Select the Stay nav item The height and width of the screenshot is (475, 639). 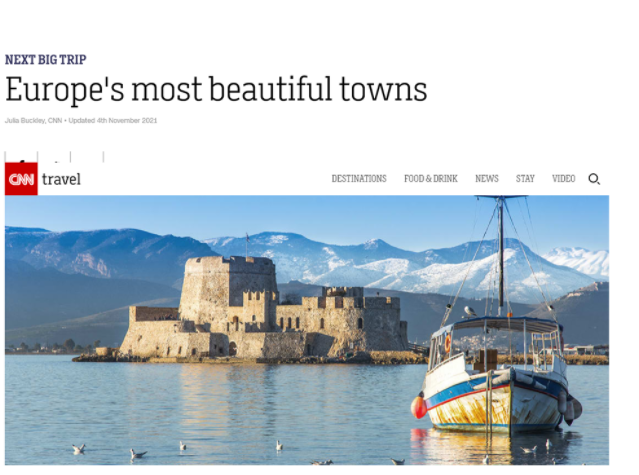525,178
